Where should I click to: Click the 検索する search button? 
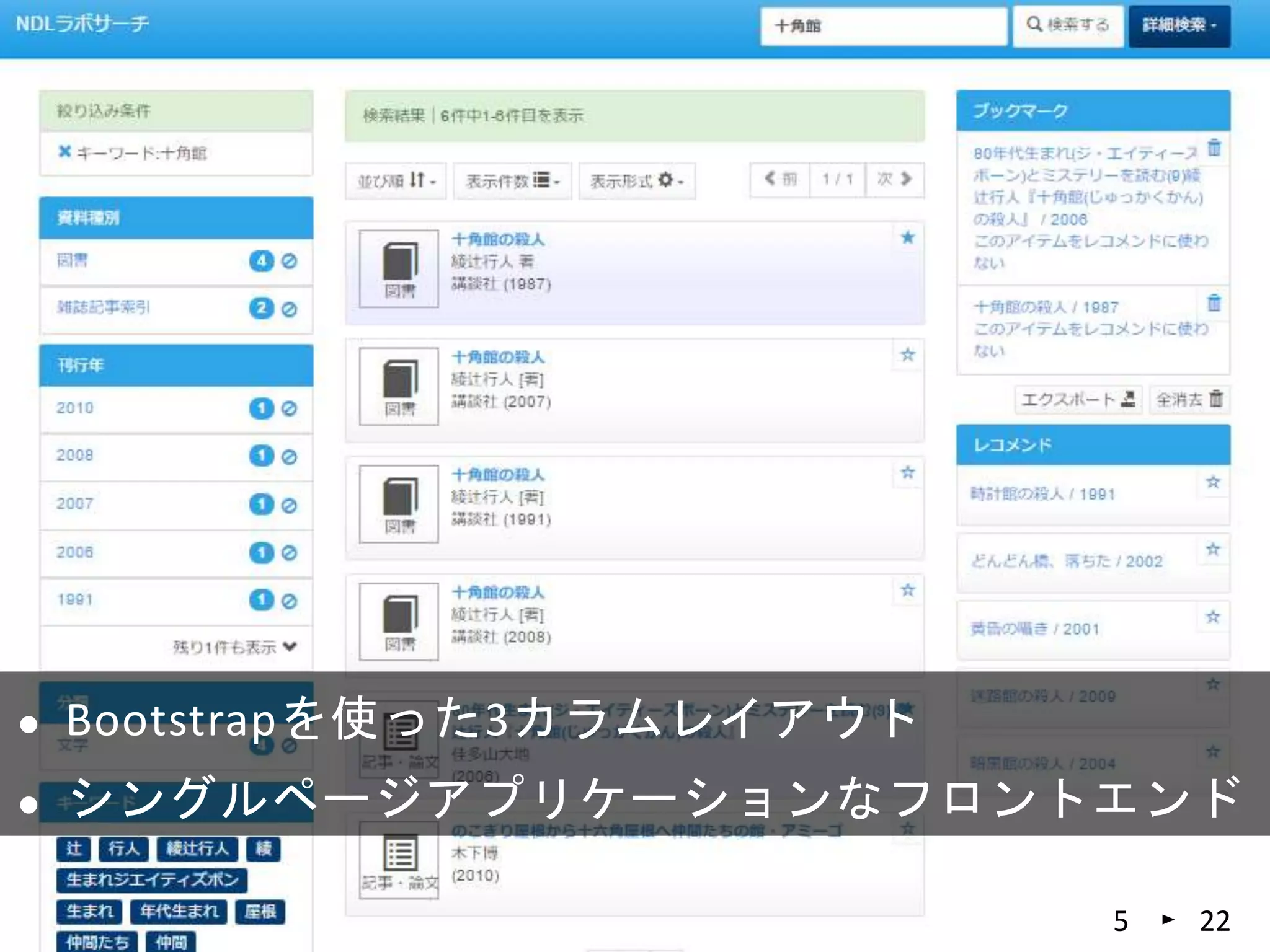[1068, 26]
